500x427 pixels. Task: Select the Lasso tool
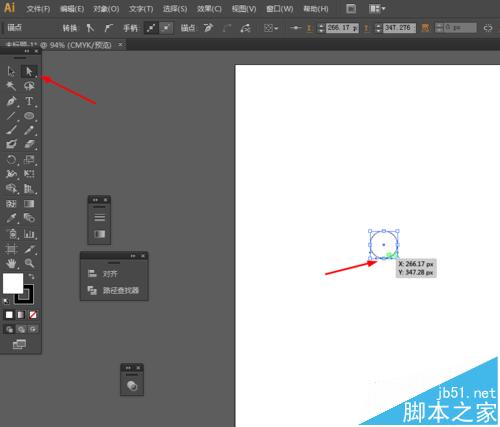[29, 86]
